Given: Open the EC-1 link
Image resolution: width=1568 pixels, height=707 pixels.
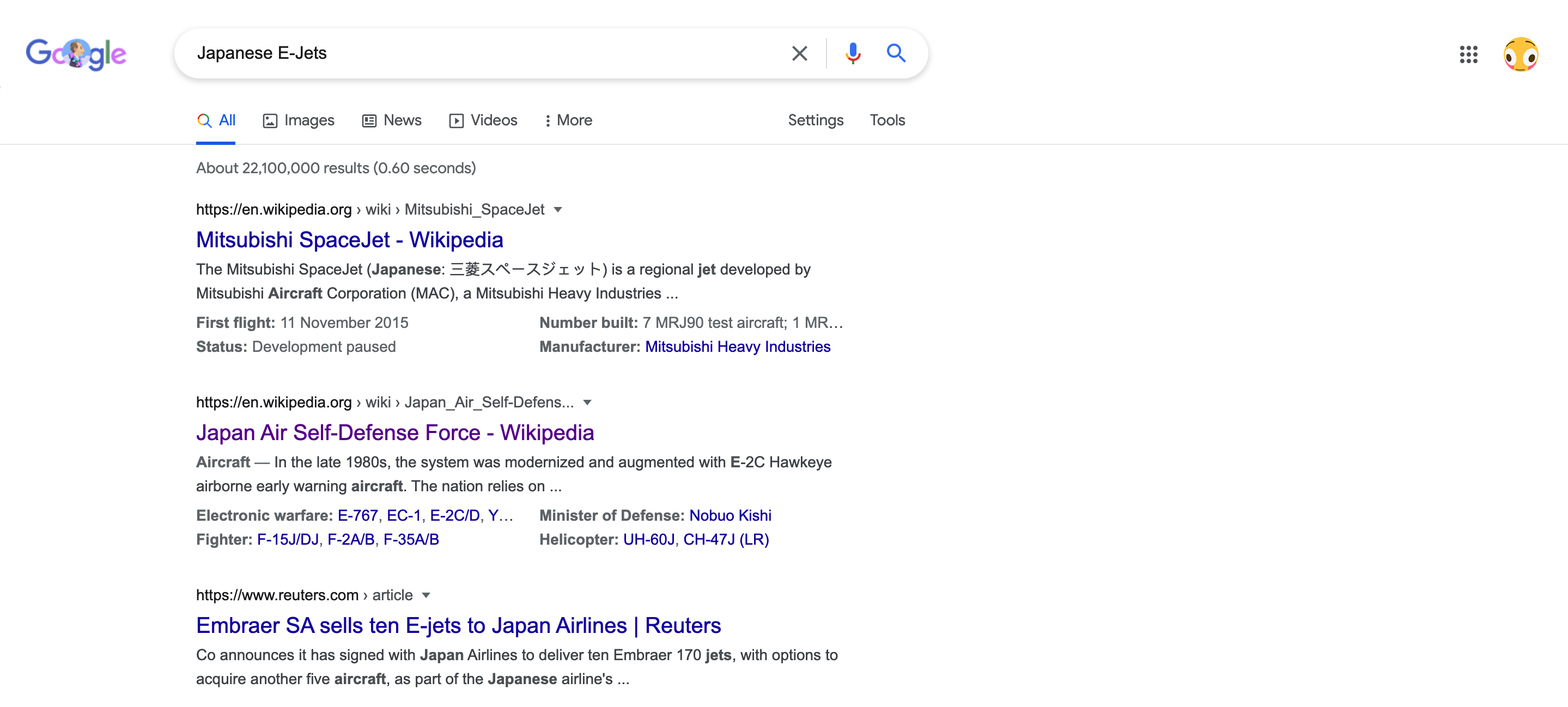Looking at the screenshot, I should pos(404,516).
